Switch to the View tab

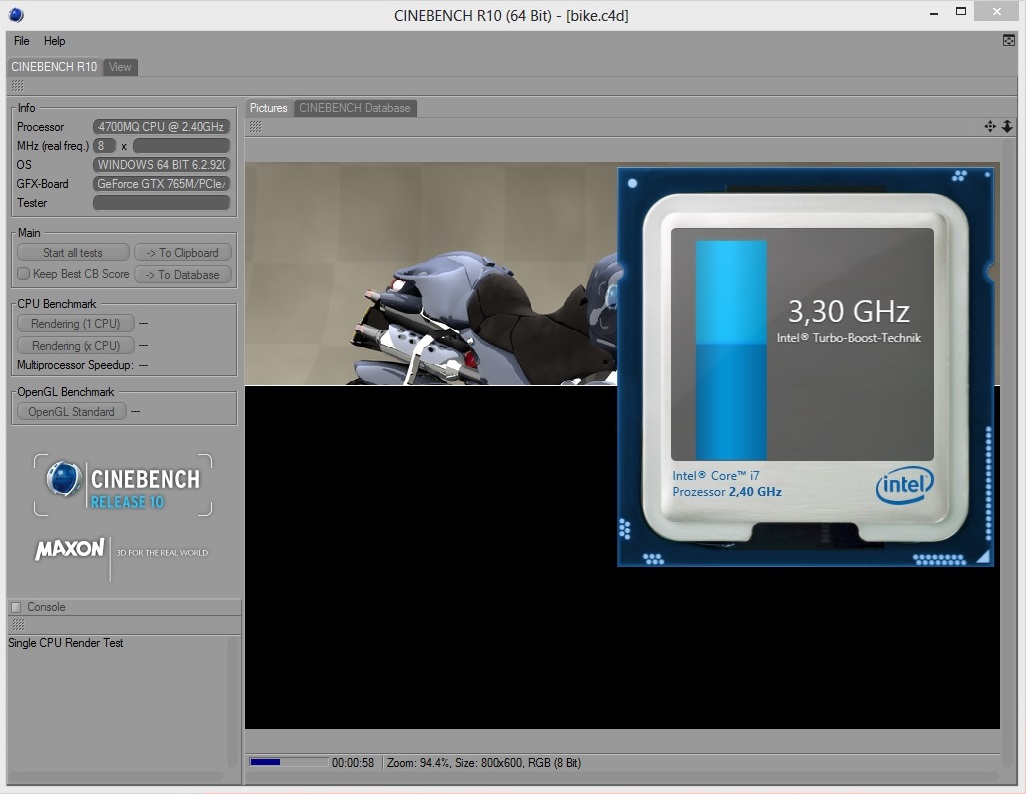[120, 67]
